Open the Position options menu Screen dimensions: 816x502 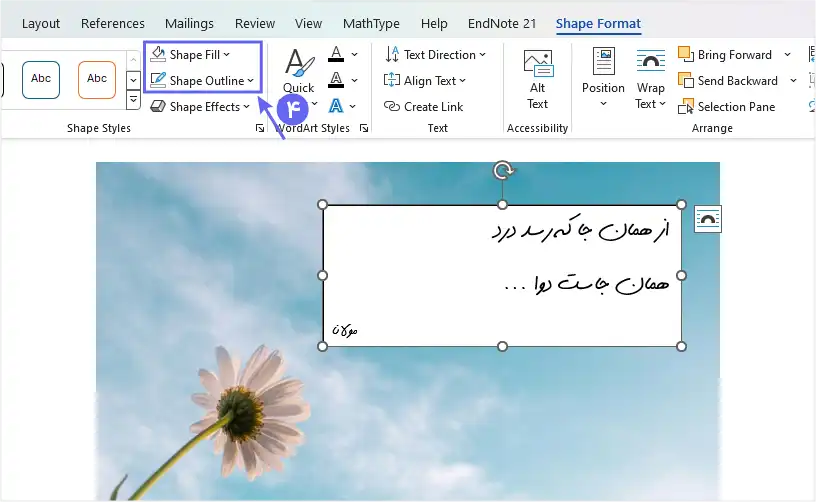click(603, 78)
